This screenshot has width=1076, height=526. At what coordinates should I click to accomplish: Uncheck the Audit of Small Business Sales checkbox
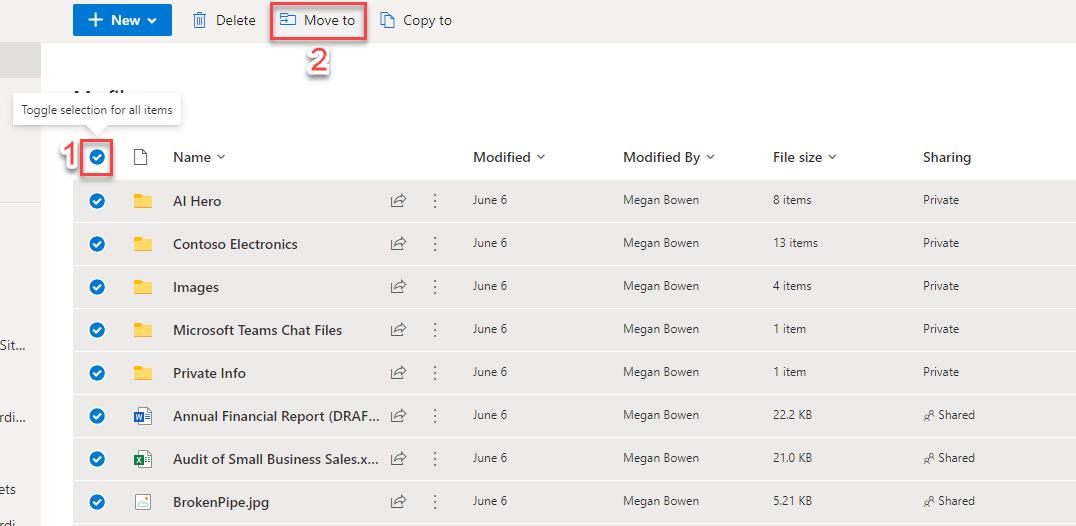click(x=97, y=459)
